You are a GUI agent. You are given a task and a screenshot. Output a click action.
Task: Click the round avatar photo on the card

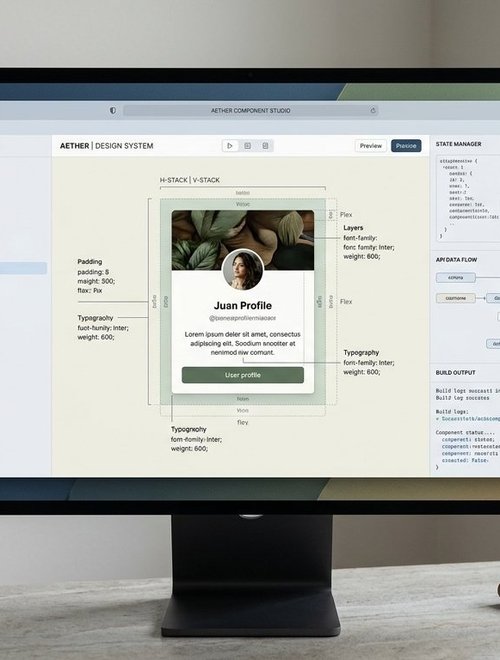click(x=243, y=270)
